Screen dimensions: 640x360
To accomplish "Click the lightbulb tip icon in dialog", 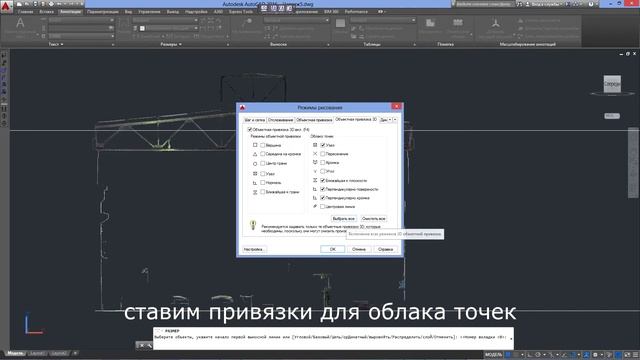I will [253, 225].
